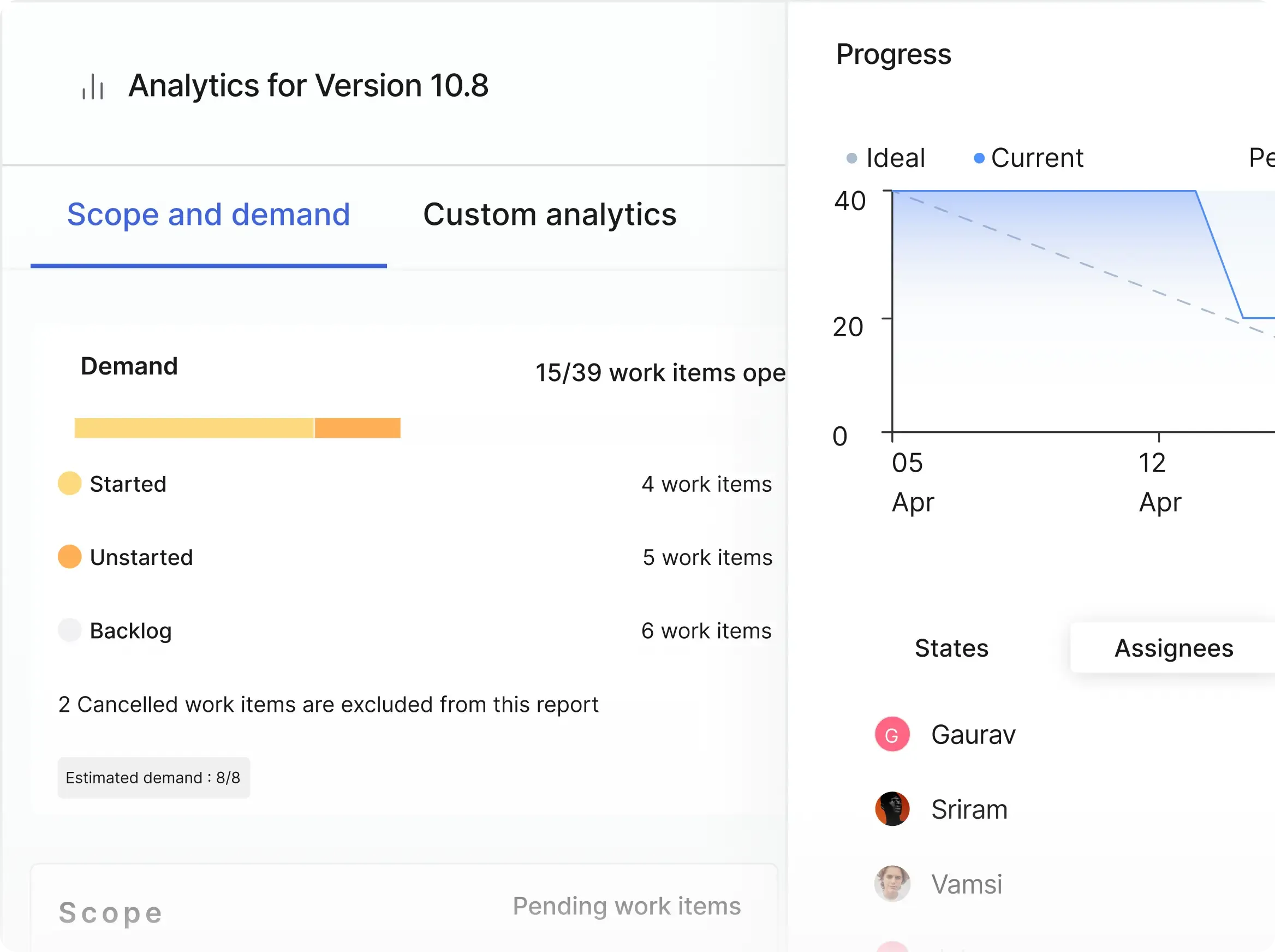Click the analytics bar chart icon
The image size is (1275, 952).
click(93, 86)
